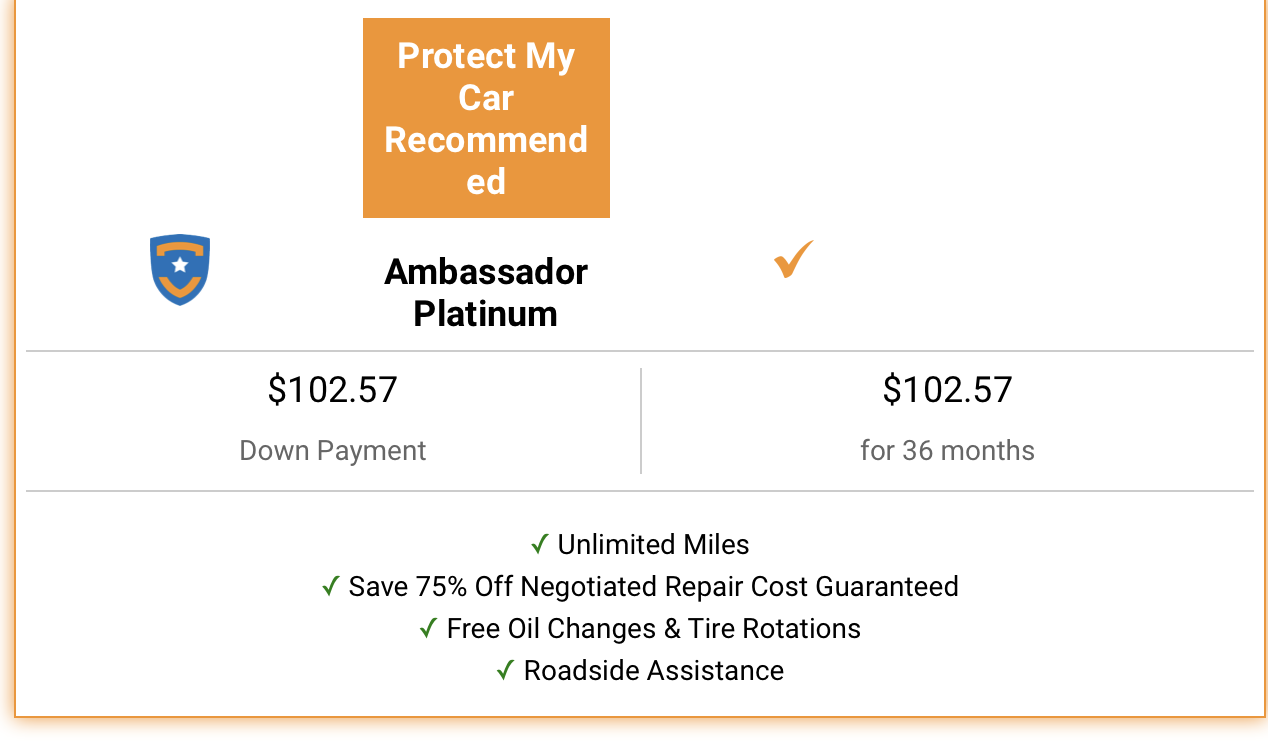1268x744 pixels.
Task: Click the for 36 months label
Action: pos(947,451)
